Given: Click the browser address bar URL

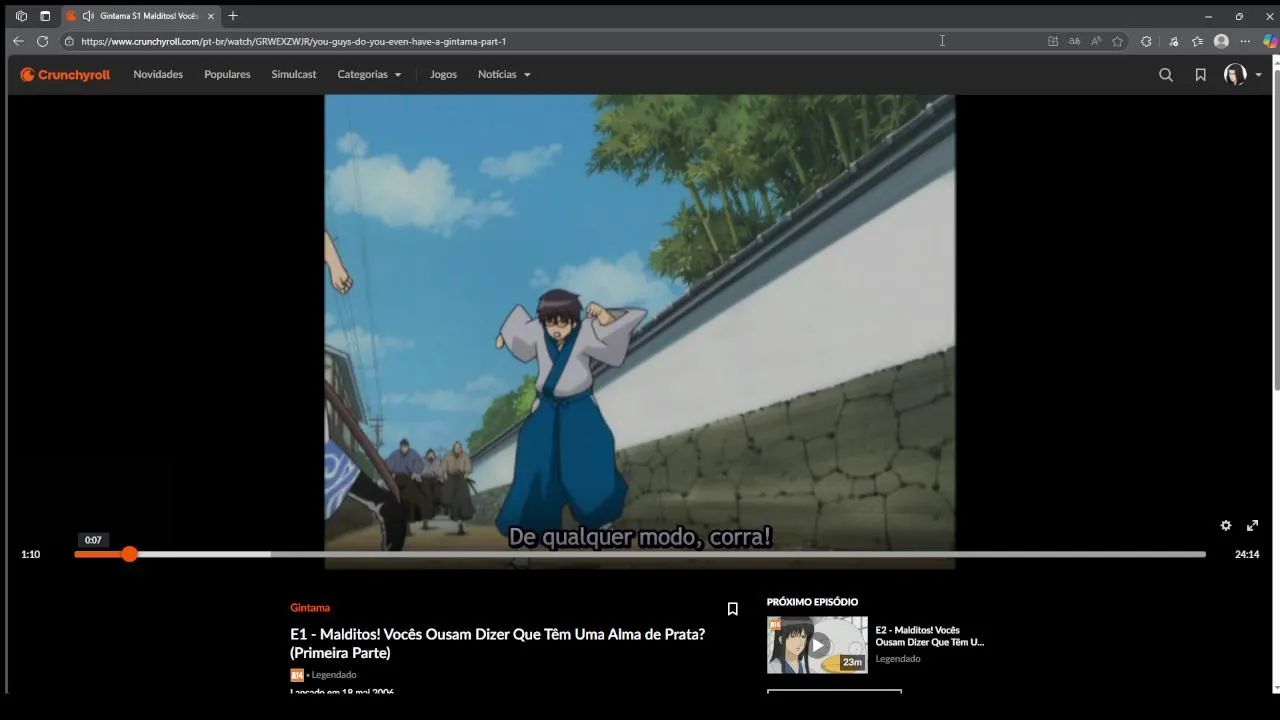Looking at the screenshot, I should point(293,41).
